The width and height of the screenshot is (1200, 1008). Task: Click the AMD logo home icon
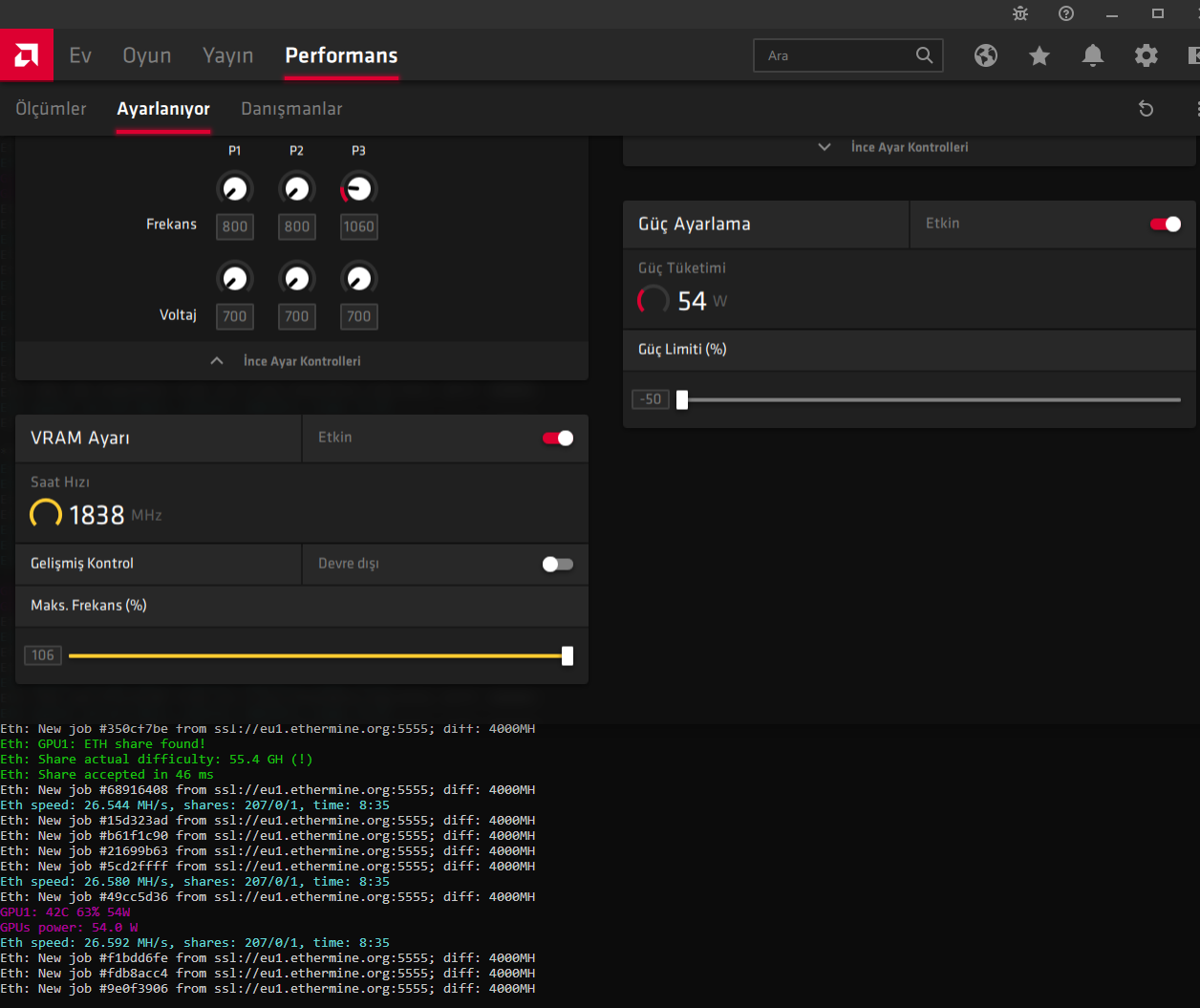[x=26, y=55]
